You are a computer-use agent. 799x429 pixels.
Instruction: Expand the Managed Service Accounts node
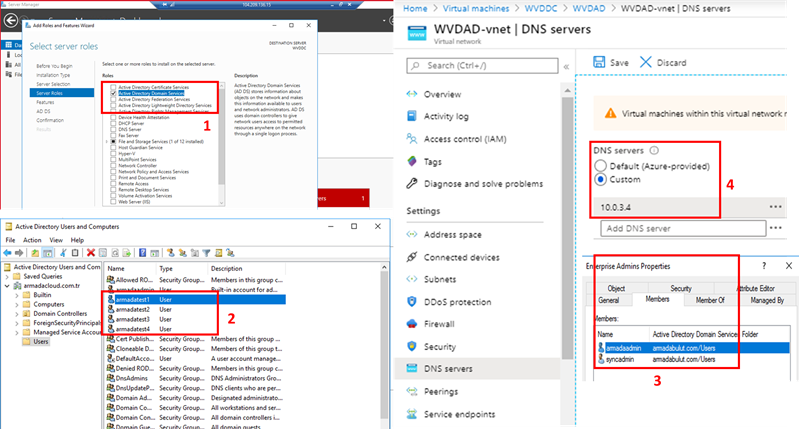pos(17,332)
